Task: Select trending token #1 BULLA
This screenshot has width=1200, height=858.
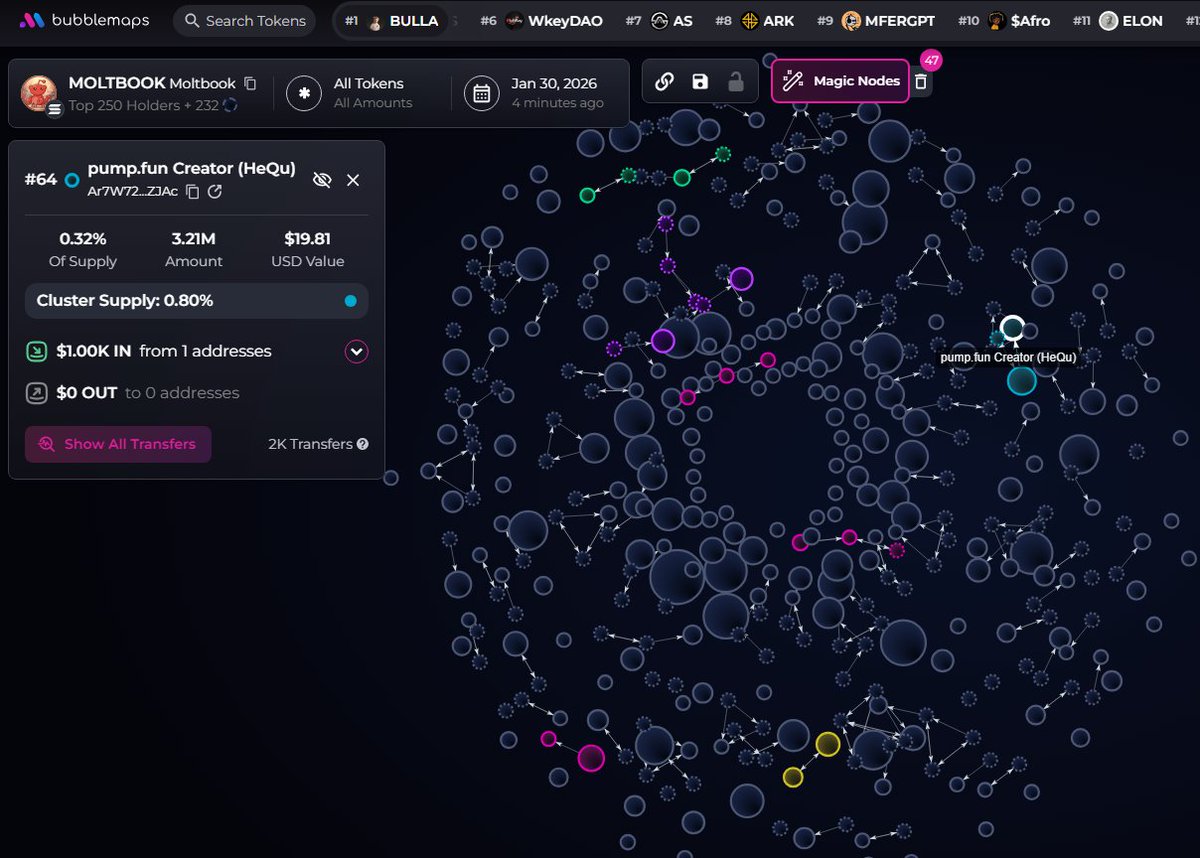Action: pos(392,20)
